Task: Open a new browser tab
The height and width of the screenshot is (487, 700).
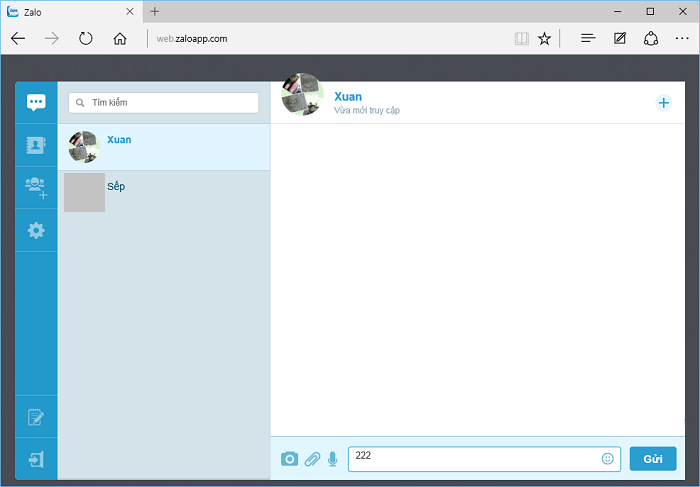Action: click(155, 11)
